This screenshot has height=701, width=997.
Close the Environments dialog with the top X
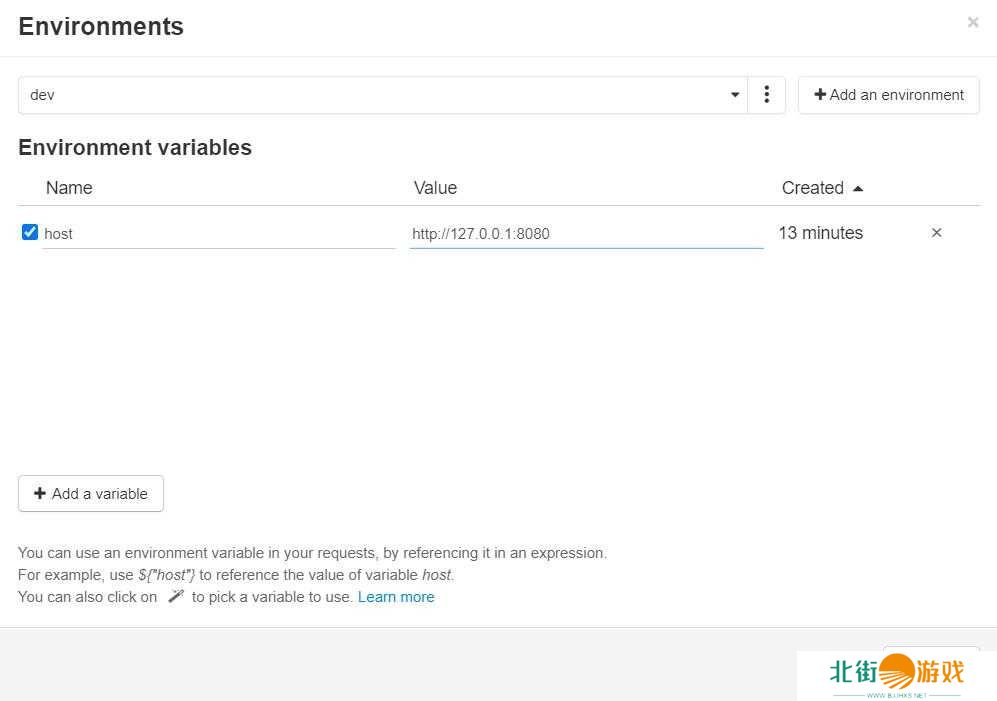tap(972, 22)
